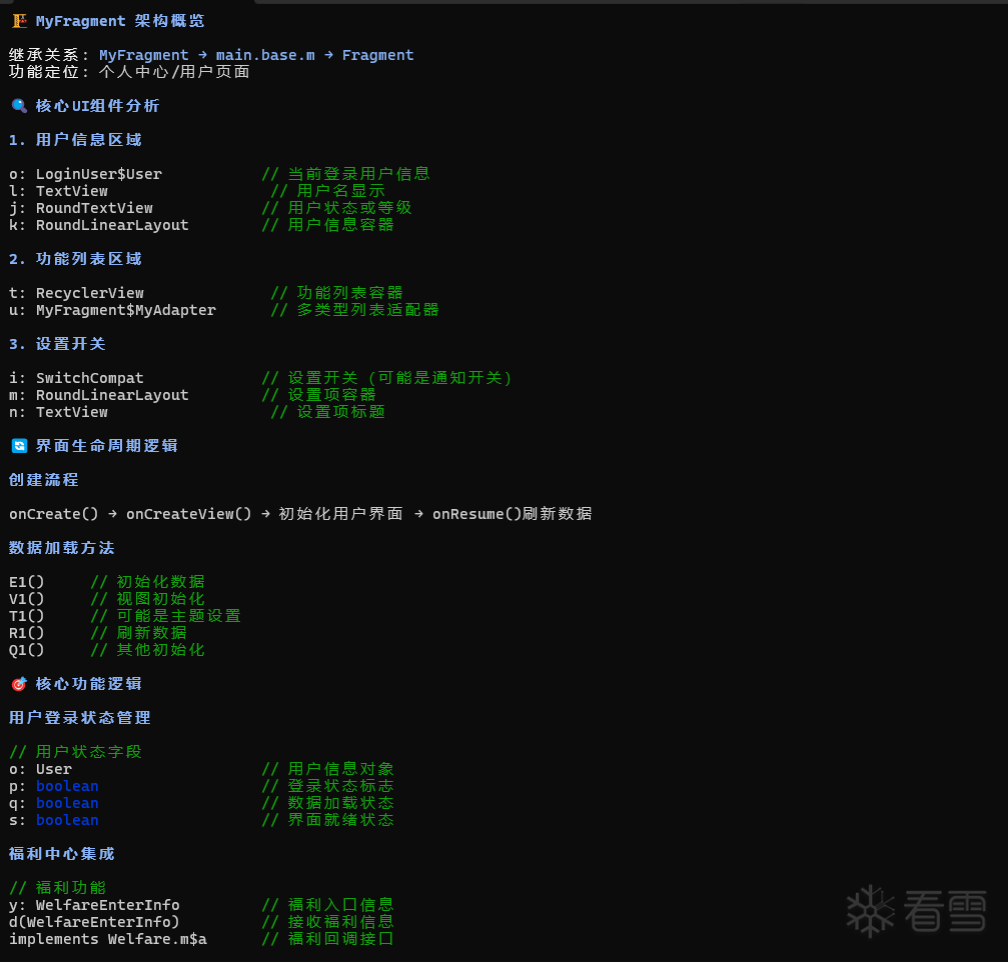Click the comment '// 福利功能'

tap(57, 888)
